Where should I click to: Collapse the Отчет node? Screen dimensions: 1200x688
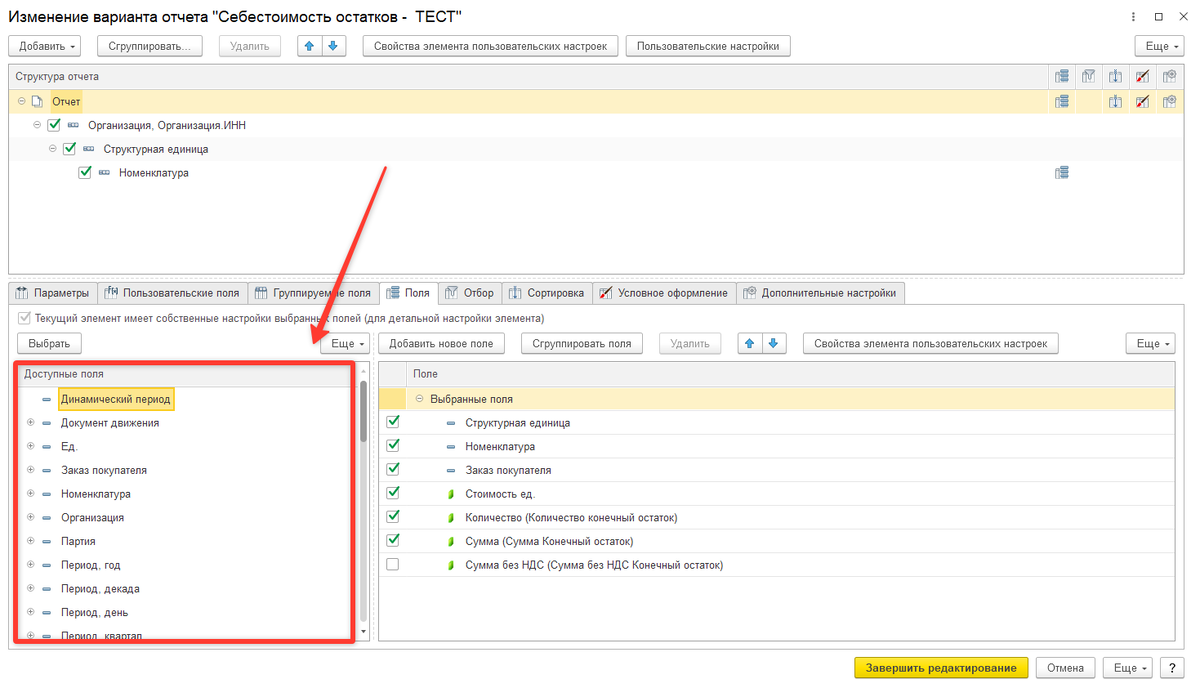(x=22, y=101)
